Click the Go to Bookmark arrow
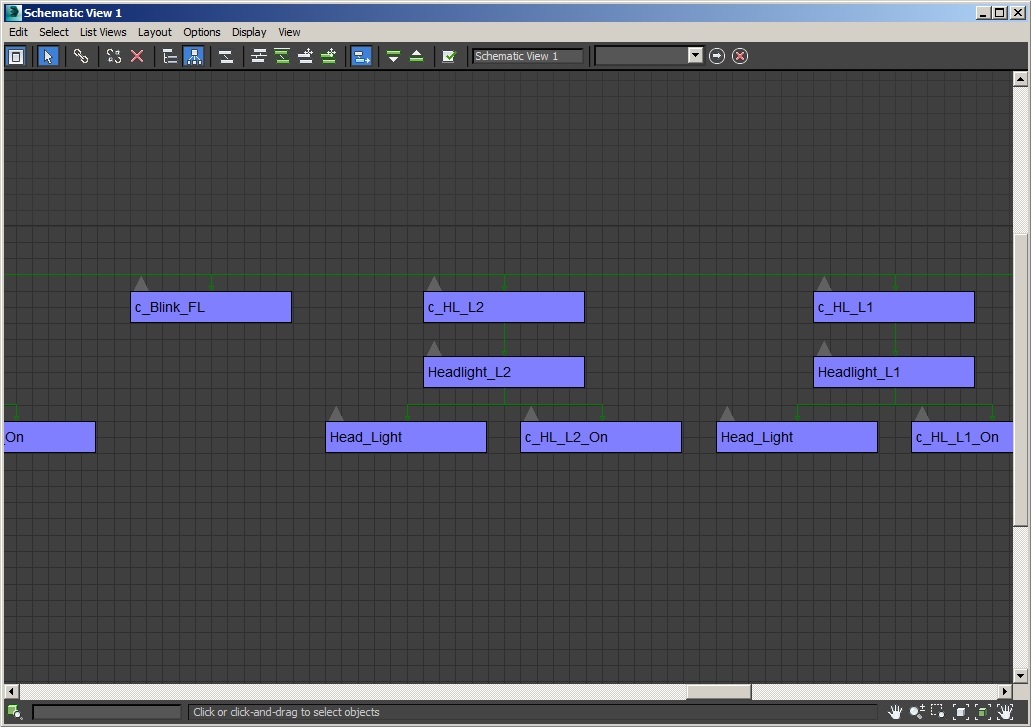 [x=717, y=56]
